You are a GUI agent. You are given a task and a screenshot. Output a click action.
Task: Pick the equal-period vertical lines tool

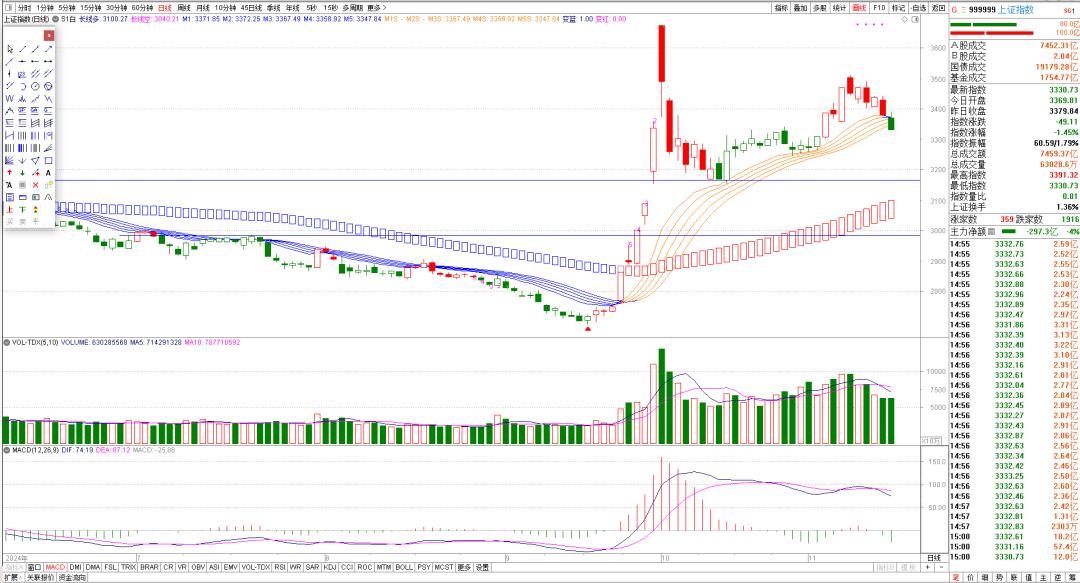coord(22,136)
